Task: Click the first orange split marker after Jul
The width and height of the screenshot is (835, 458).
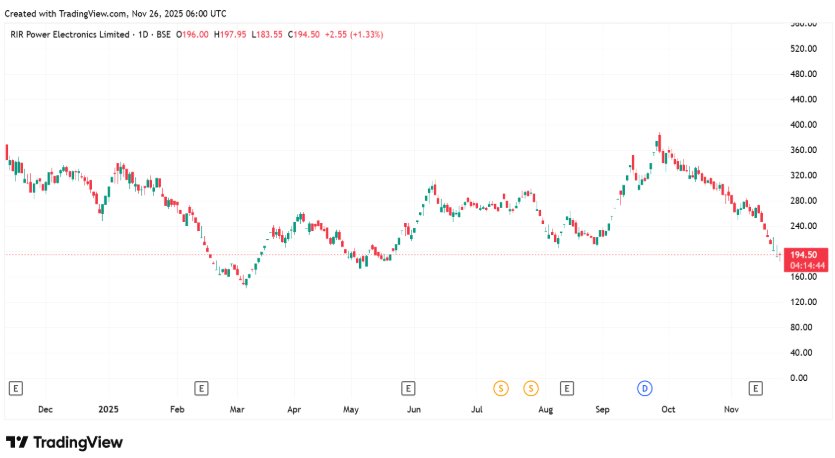Action: 500,387
